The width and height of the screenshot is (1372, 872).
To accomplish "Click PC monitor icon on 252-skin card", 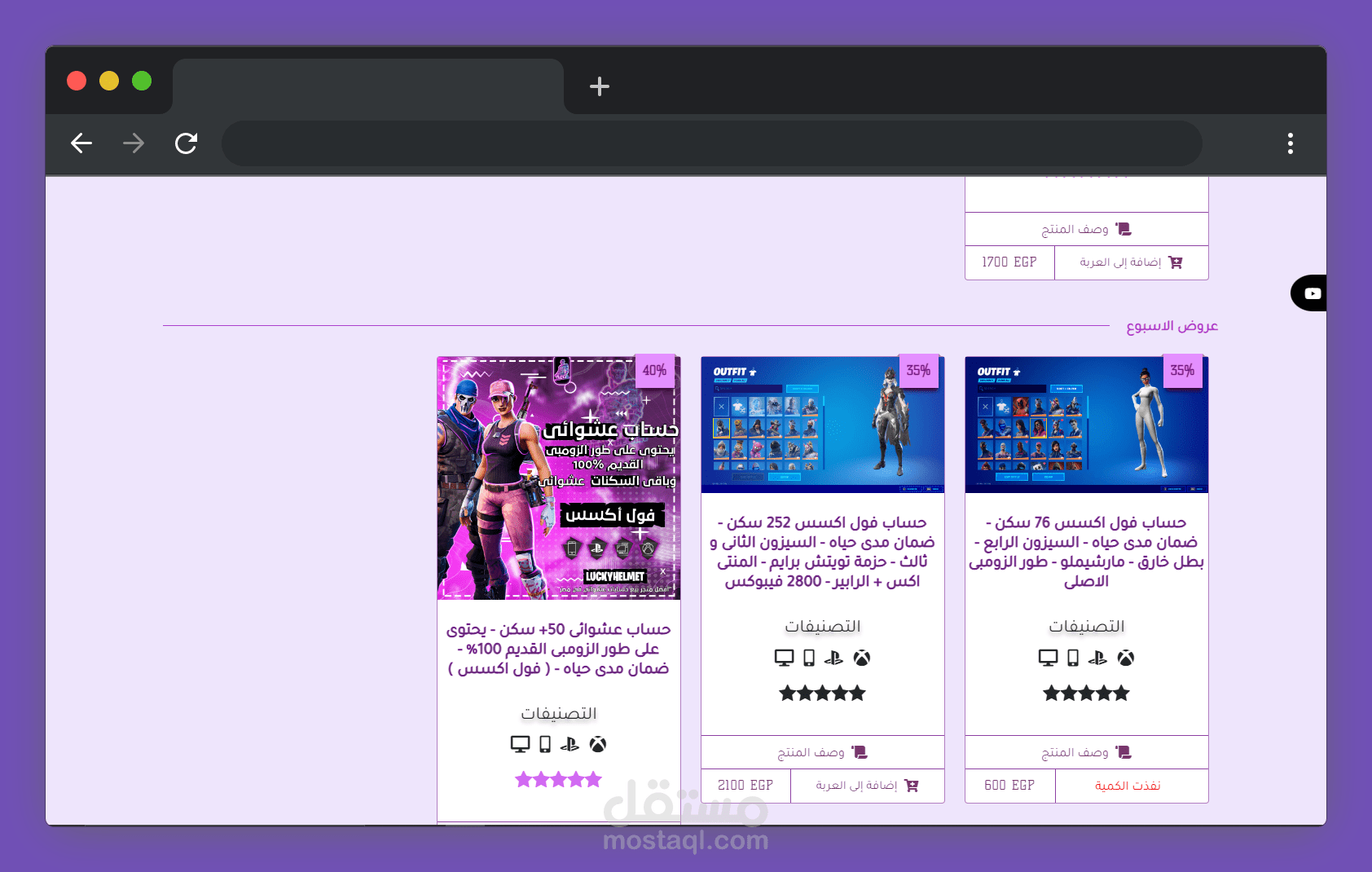I will (x=785, y=658).
